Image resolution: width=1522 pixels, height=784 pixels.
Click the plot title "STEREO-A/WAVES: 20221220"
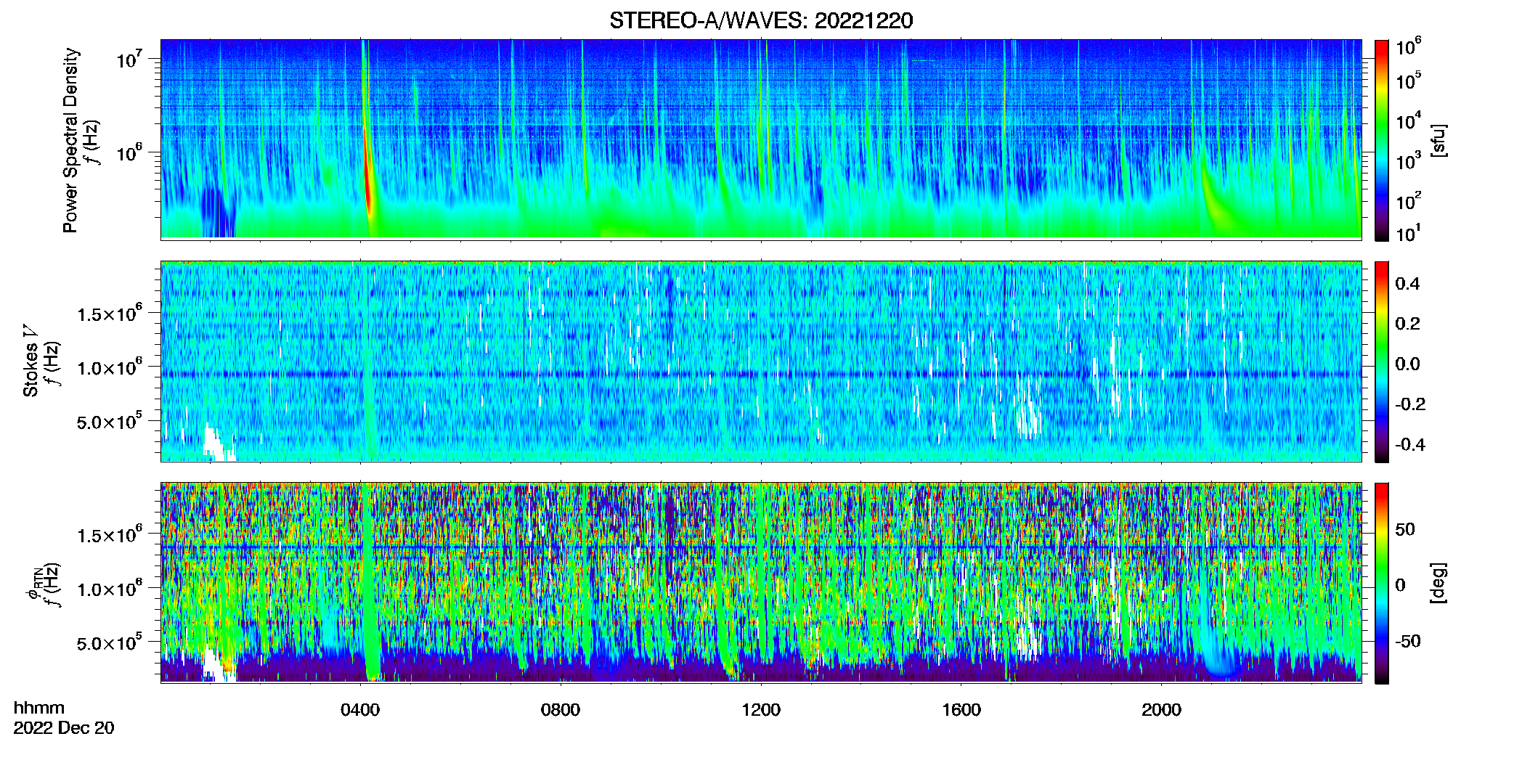[760, 20]
